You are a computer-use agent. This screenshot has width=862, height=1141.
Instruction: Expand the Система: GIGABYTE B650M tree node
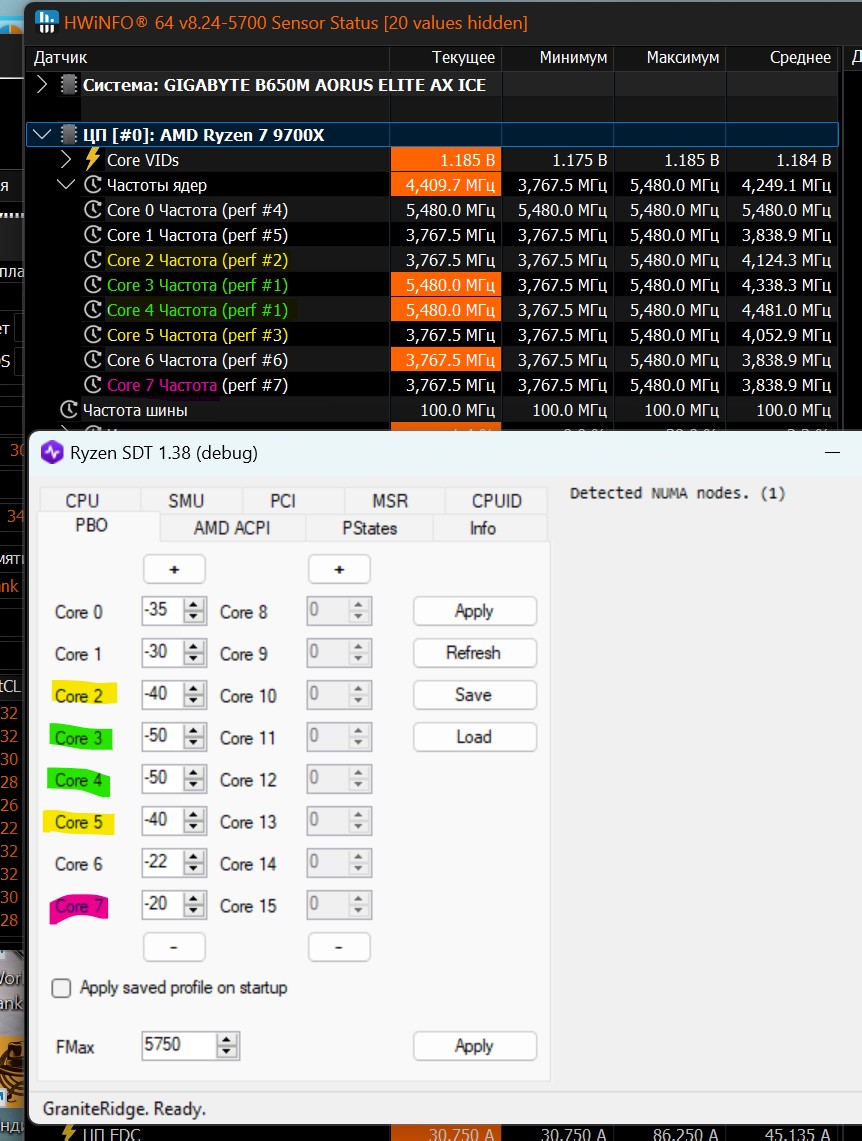tap(42, 84)
